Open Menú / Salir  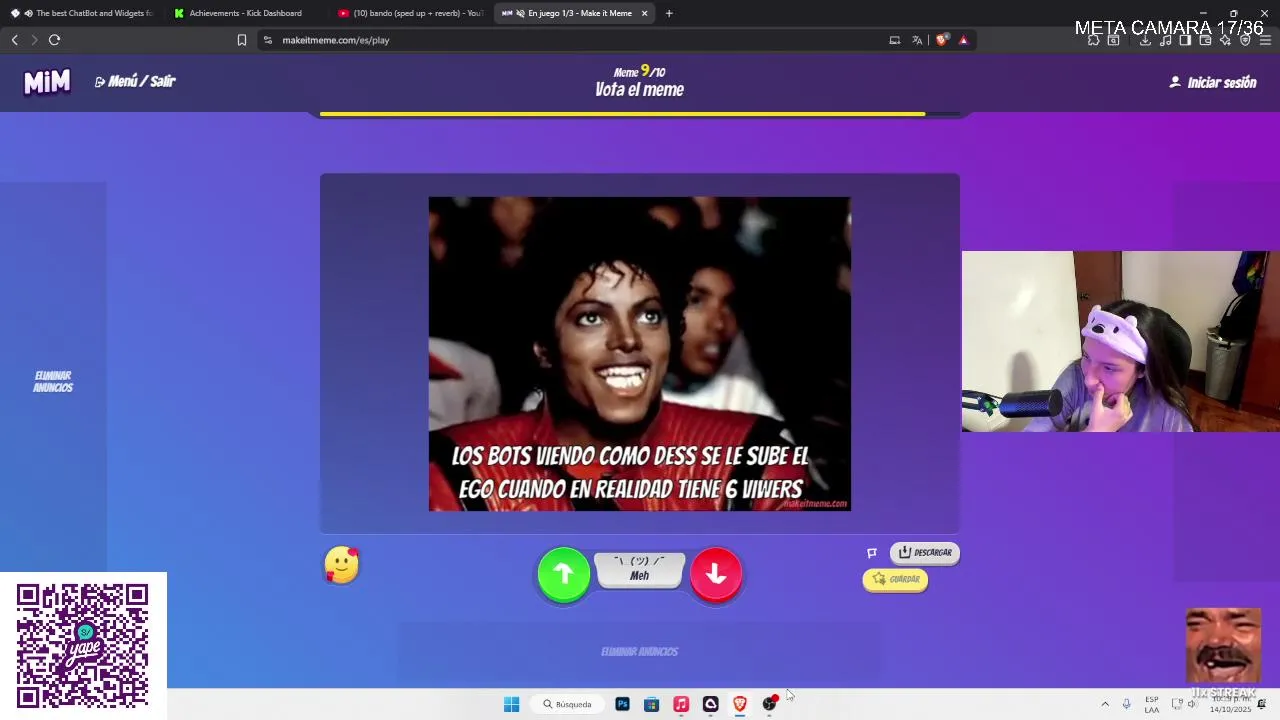135,81
